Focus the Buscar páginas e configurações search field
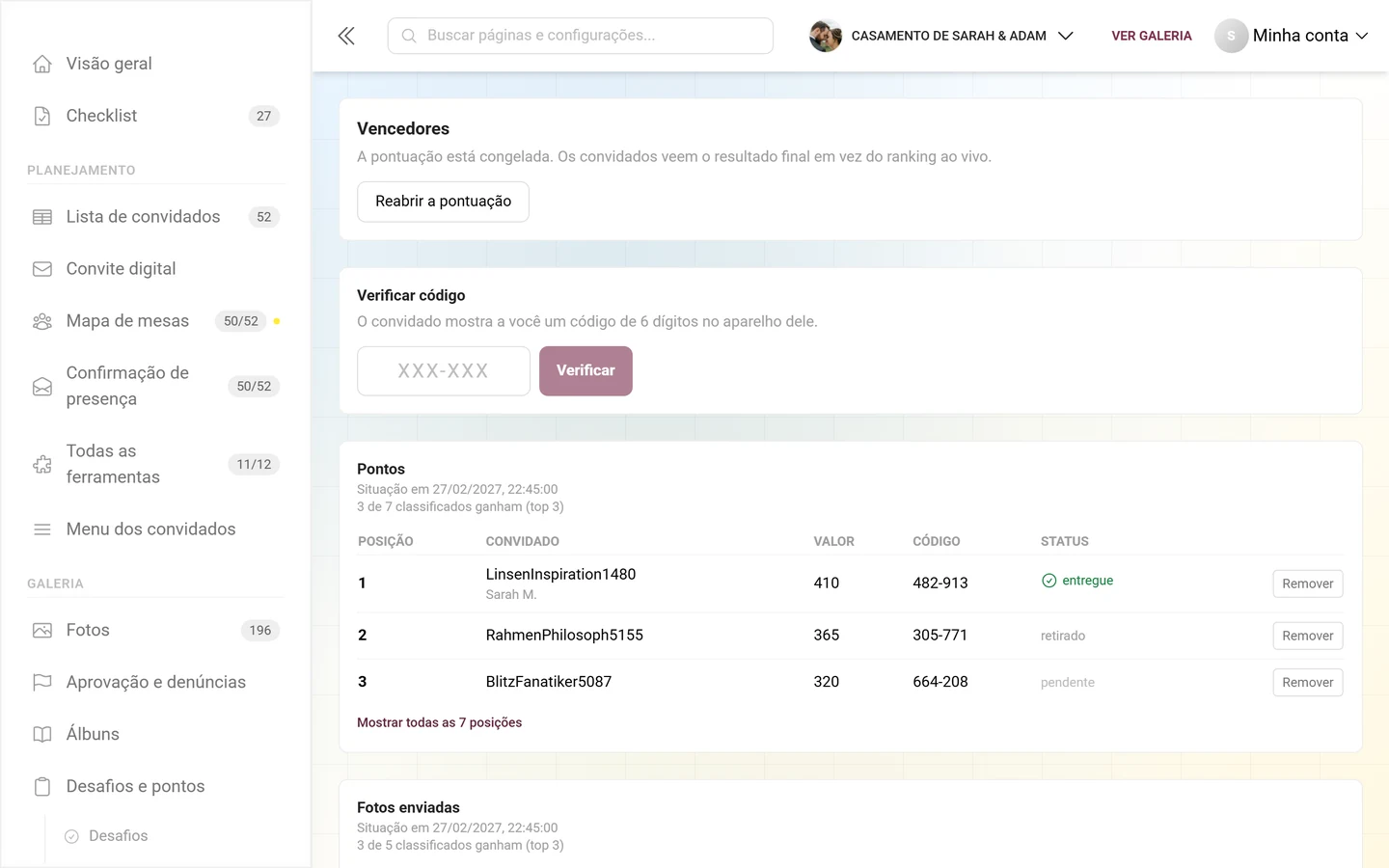 [581, 36]
